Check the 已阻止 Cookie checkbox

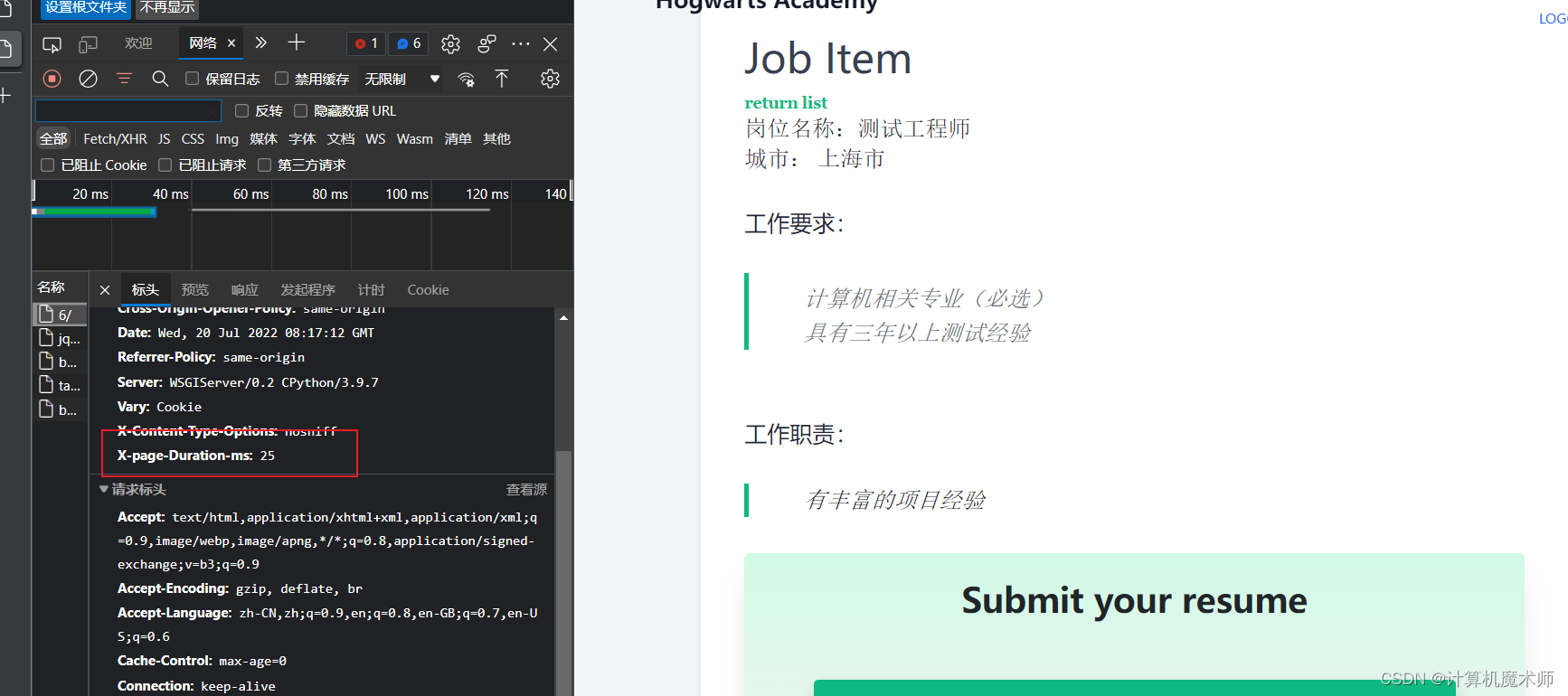click(47, 165)
